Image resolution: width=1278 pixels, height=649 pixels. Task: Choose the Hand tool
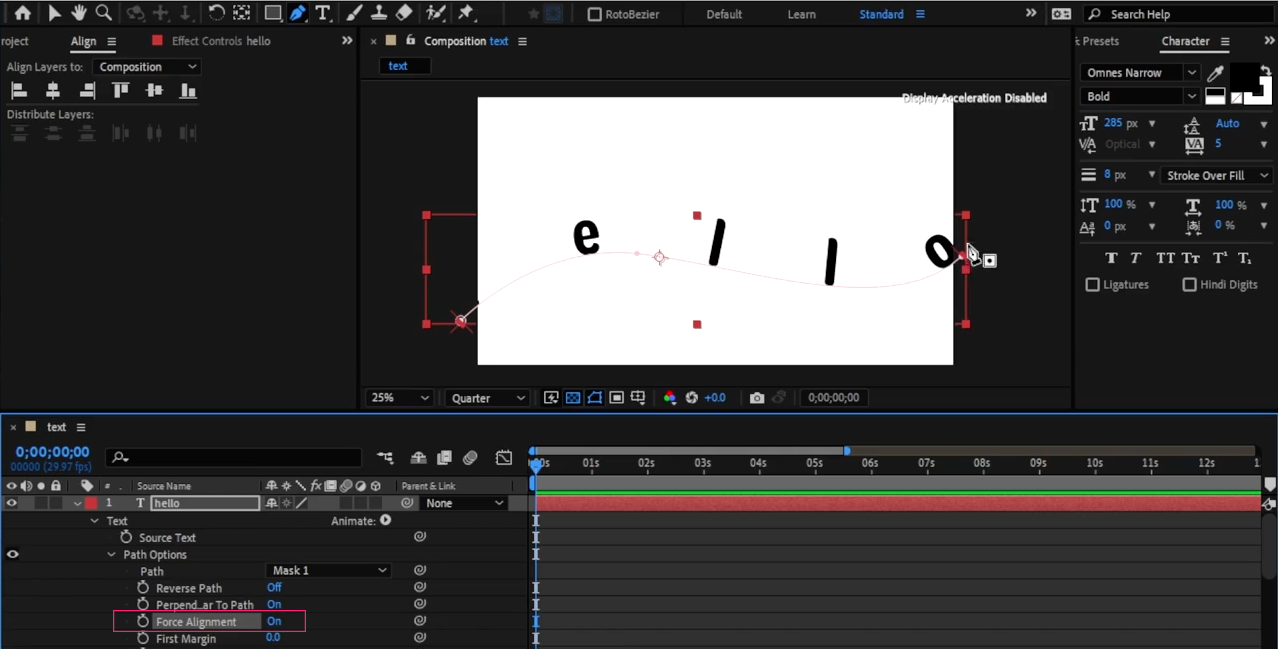tap(79, 14)
